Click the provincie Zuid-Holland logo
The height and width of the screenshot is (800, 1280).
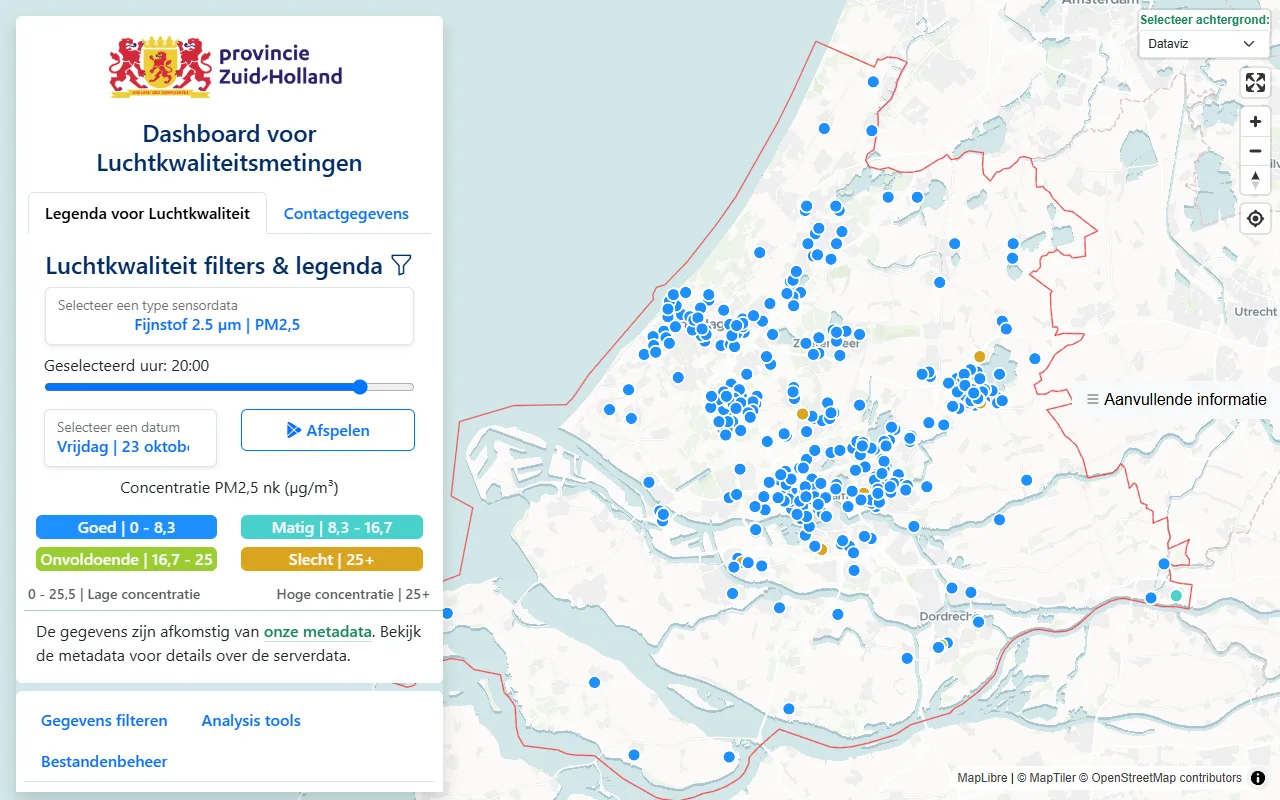click(x=227, y=68)
